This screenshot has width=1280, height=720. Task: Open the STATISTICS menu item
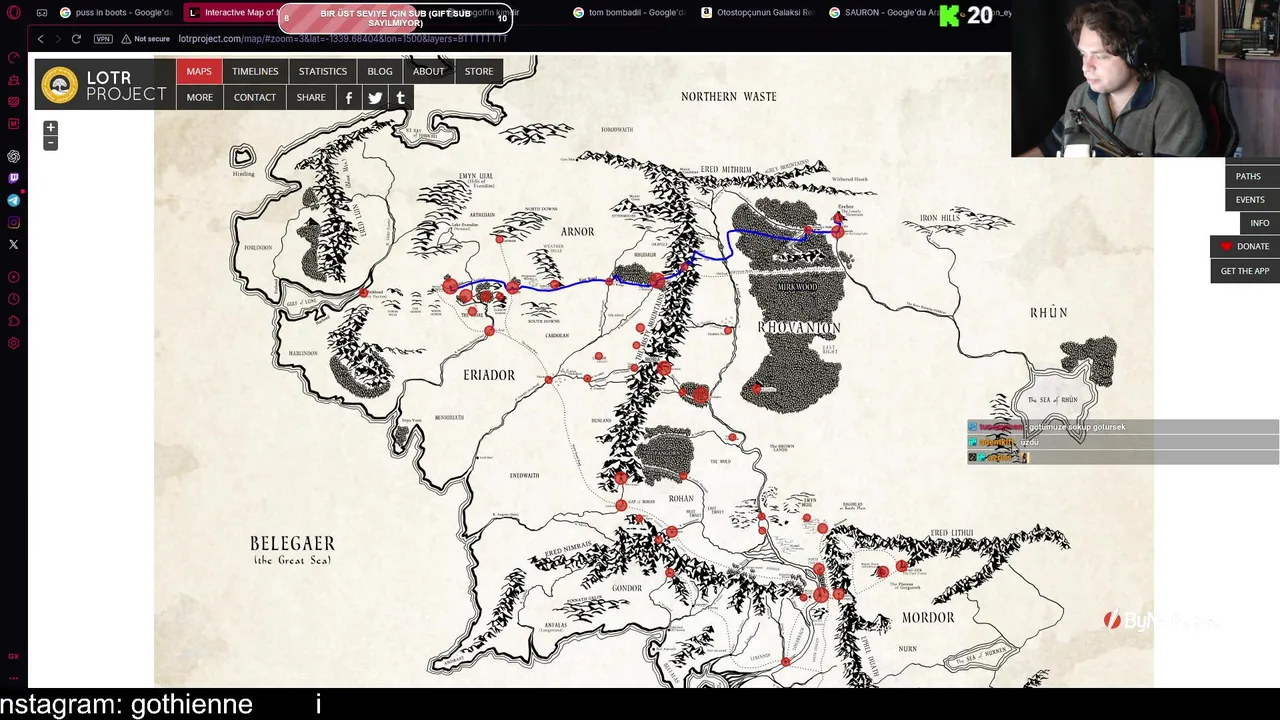pos(323,71)
